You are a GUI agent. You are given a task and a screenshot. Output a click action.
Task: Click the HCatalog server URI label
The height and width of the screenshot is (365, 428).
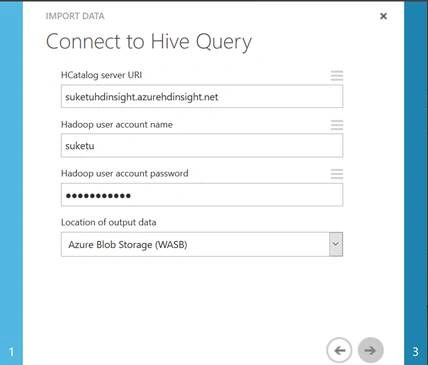[101, 75]
